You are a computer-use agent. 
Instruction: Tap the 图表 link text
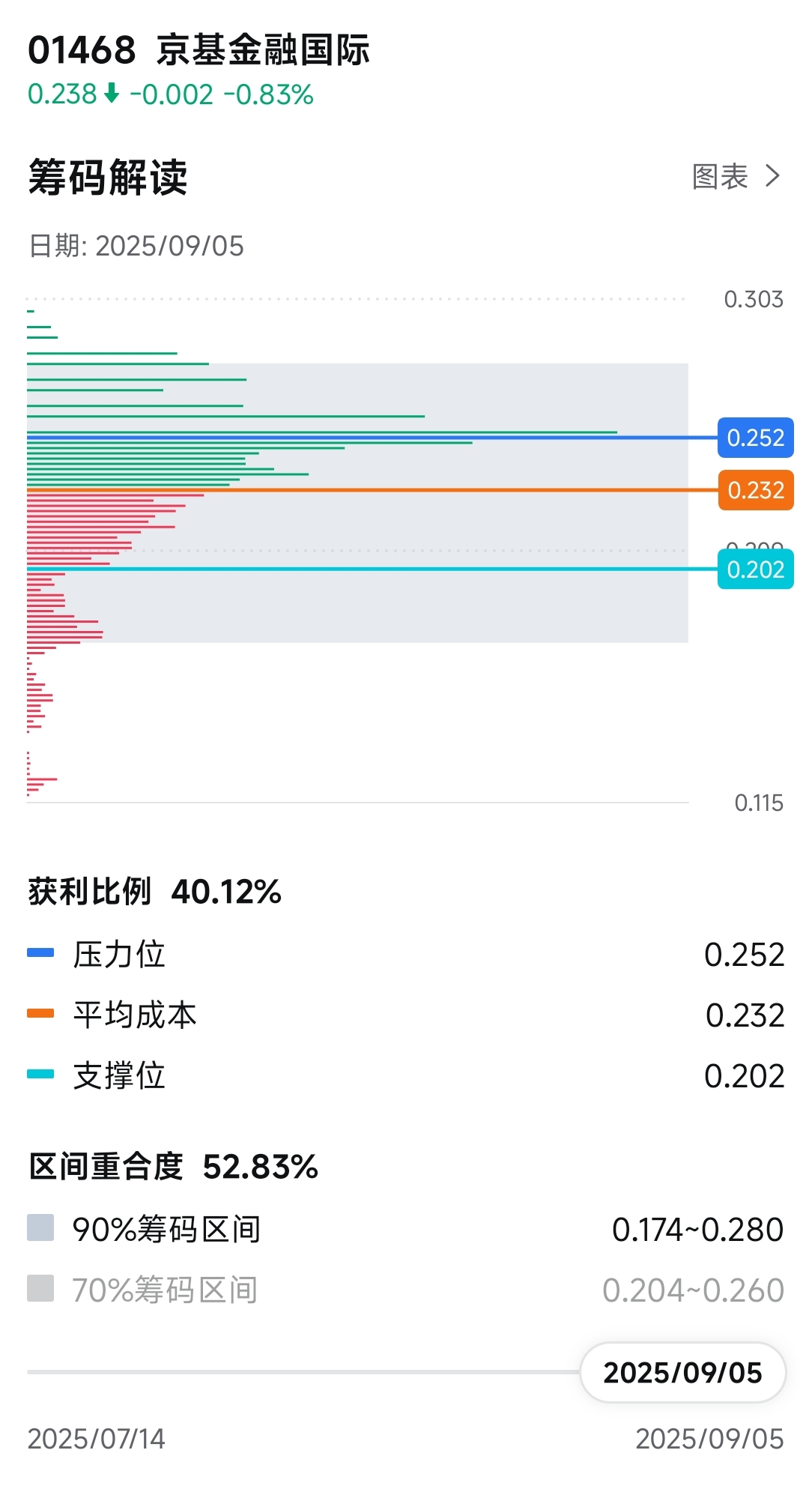720,177
